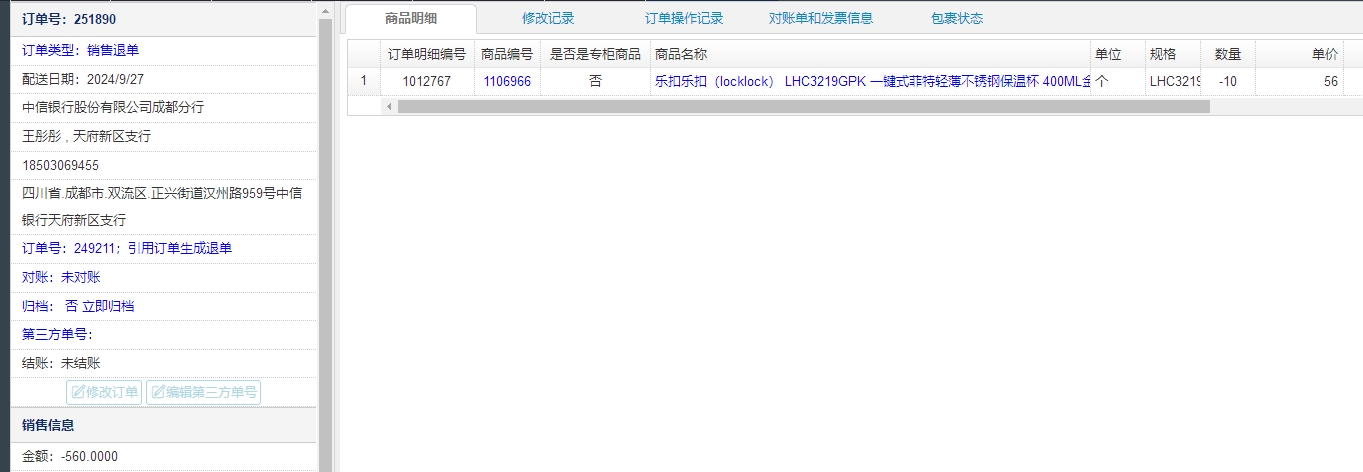Select row number 1 cell
The height and width of the screenshot is (472, 1363).
pyautogui.click(x=364, y=82)
